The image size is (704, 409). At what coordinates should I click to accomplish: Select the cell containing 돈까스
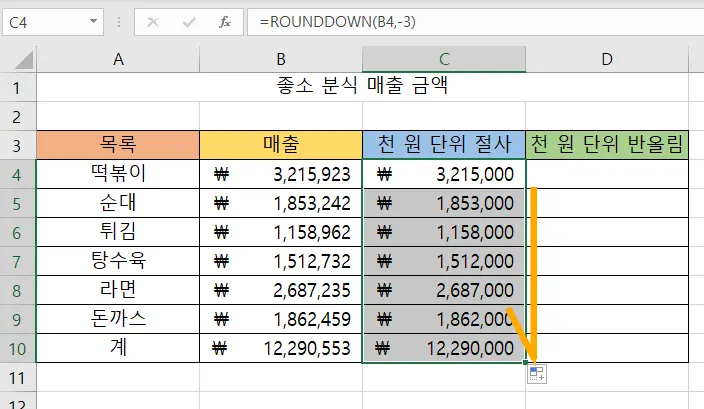118,319
